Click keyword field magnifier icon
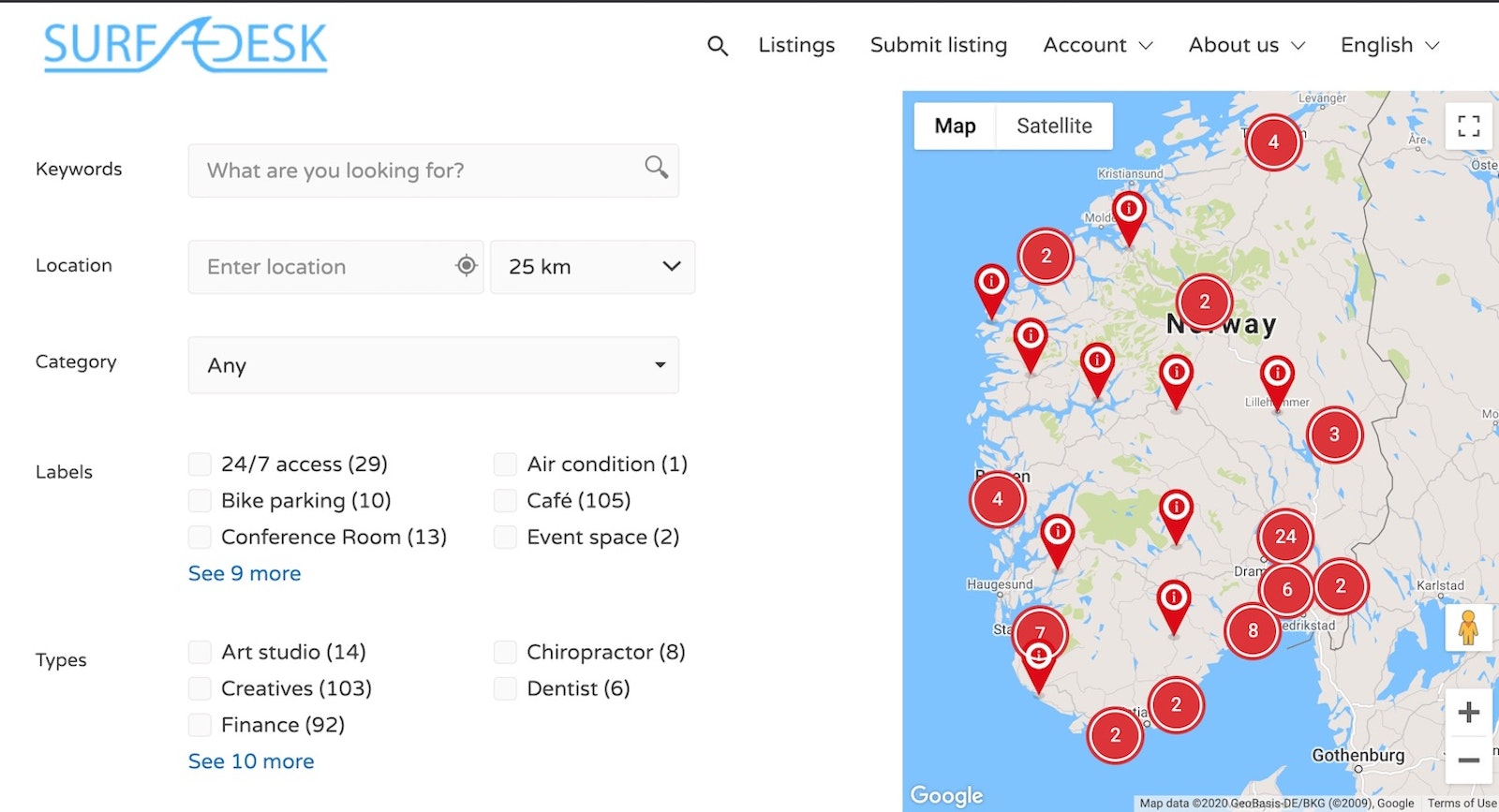 tap(656, 168)
